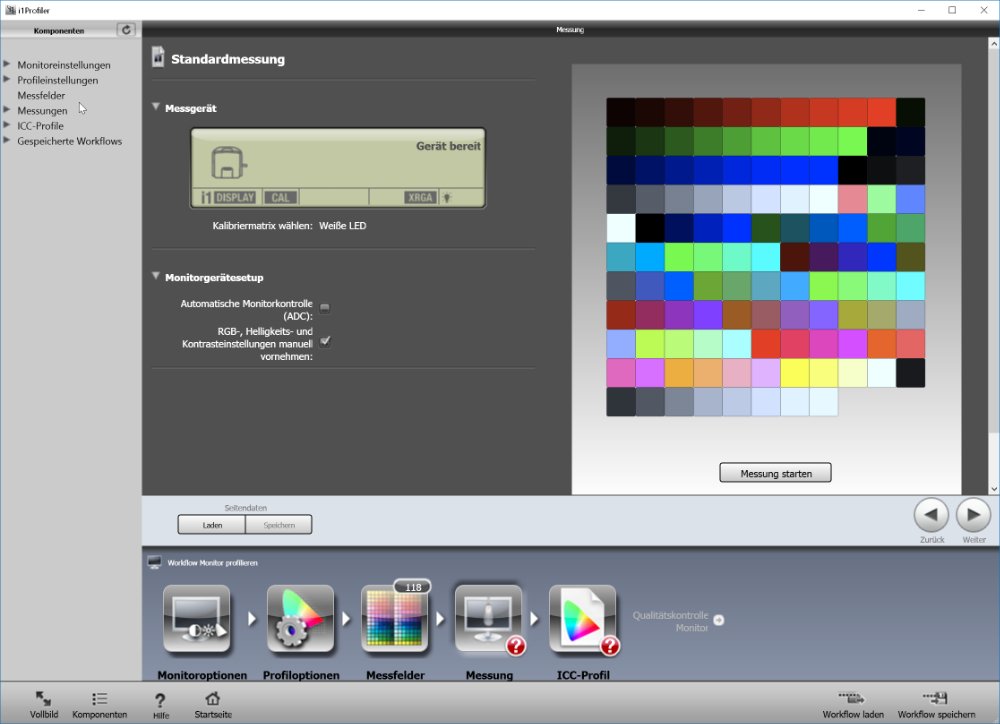
Task: Click the Vollbild fullscreen icon
Action: point(43,699)
